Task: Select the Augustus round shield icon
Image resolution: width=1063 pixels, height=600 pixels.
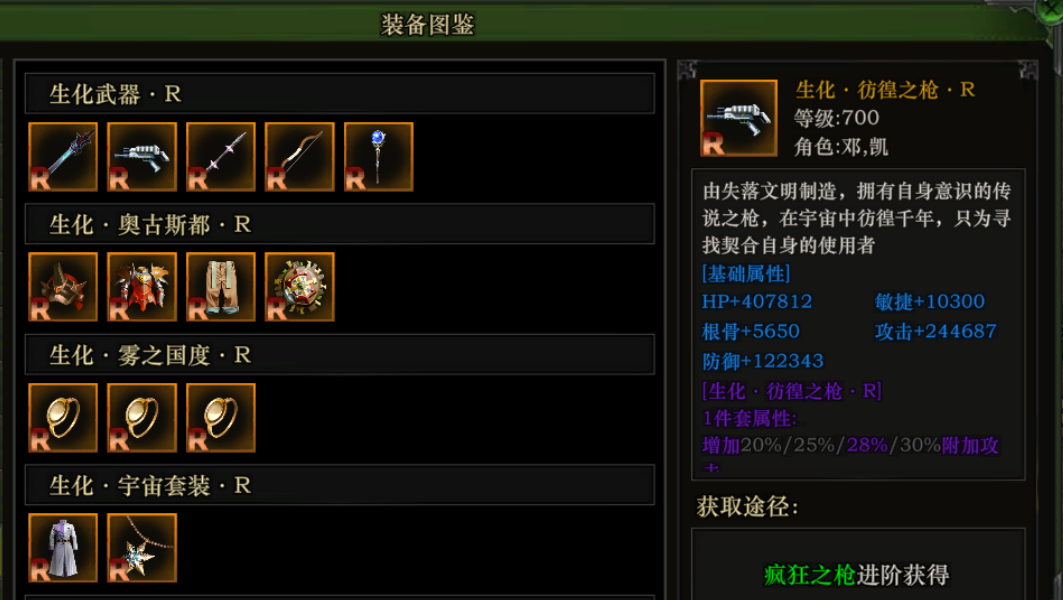Action: pos(300,287)
